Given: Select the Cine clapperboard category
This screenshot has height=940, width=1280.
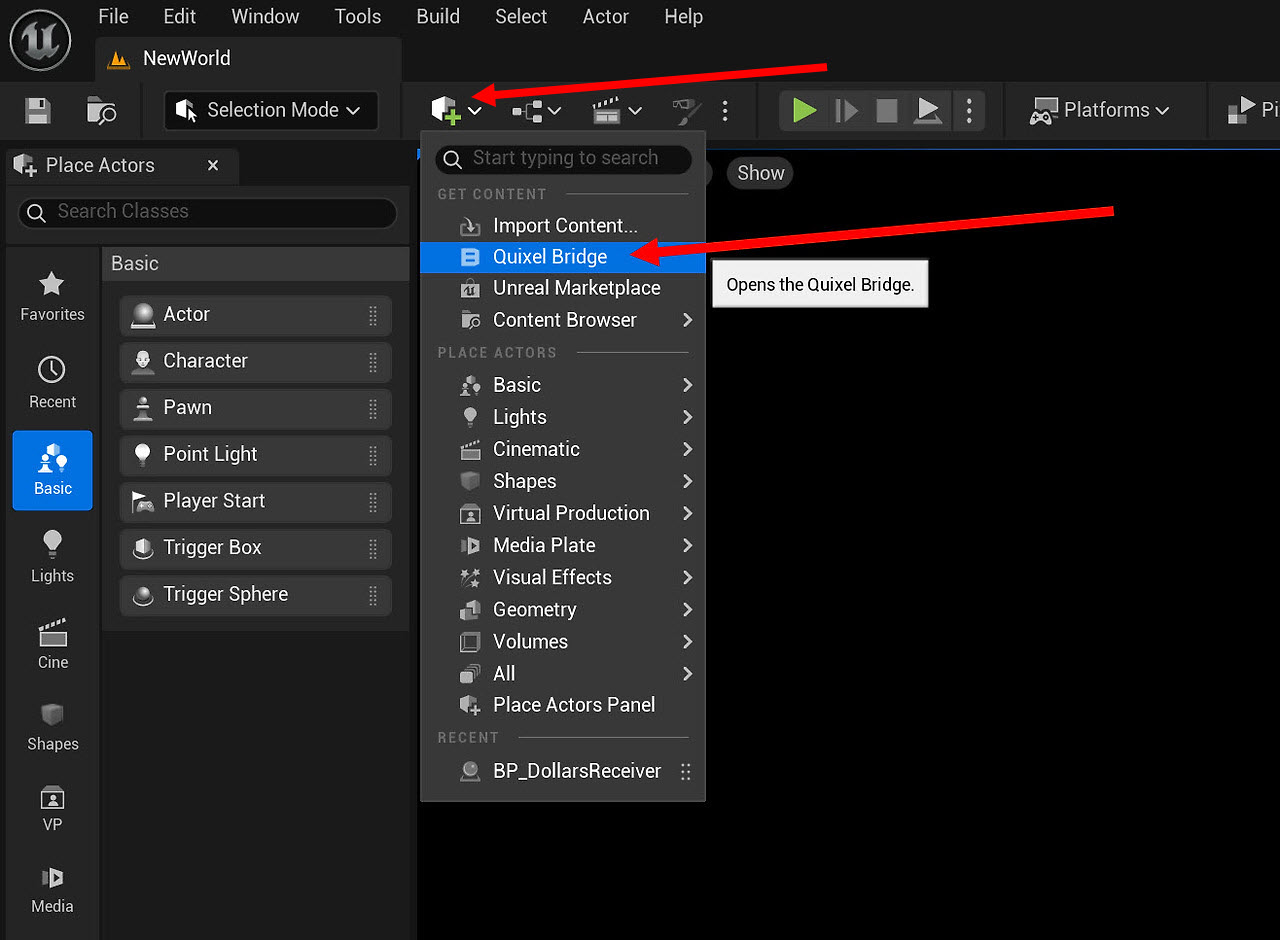Looking at the screenshot, I should pyautogui.click(x=52, y=645).
